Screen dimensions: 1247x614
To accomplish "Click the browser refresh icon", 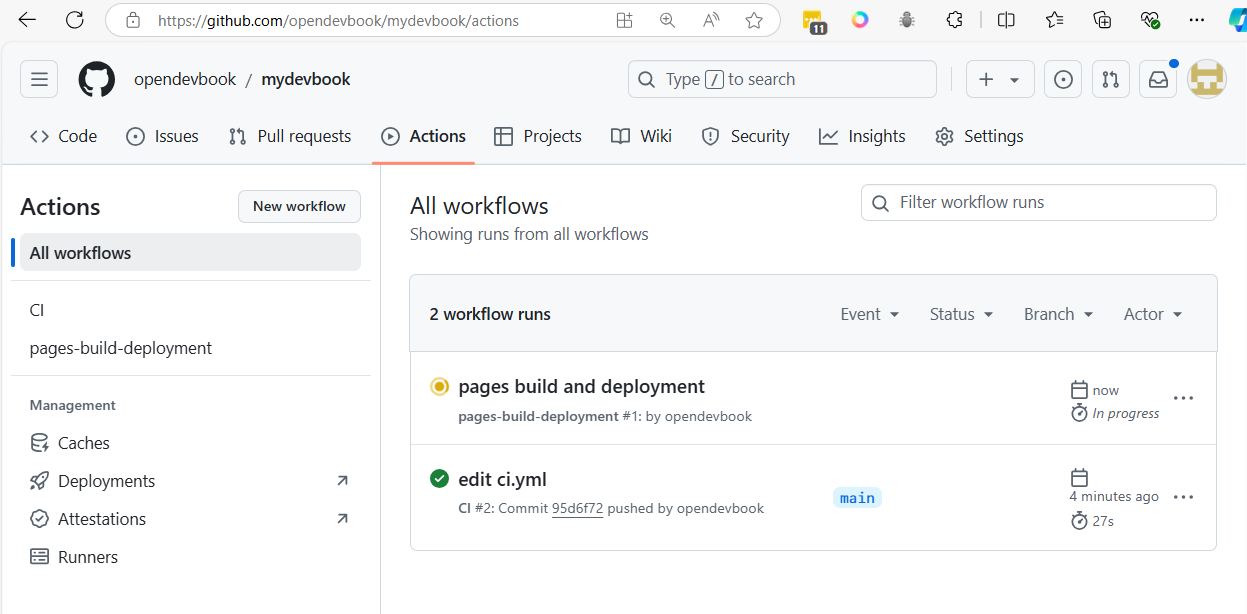I will (x=74, y=20).
